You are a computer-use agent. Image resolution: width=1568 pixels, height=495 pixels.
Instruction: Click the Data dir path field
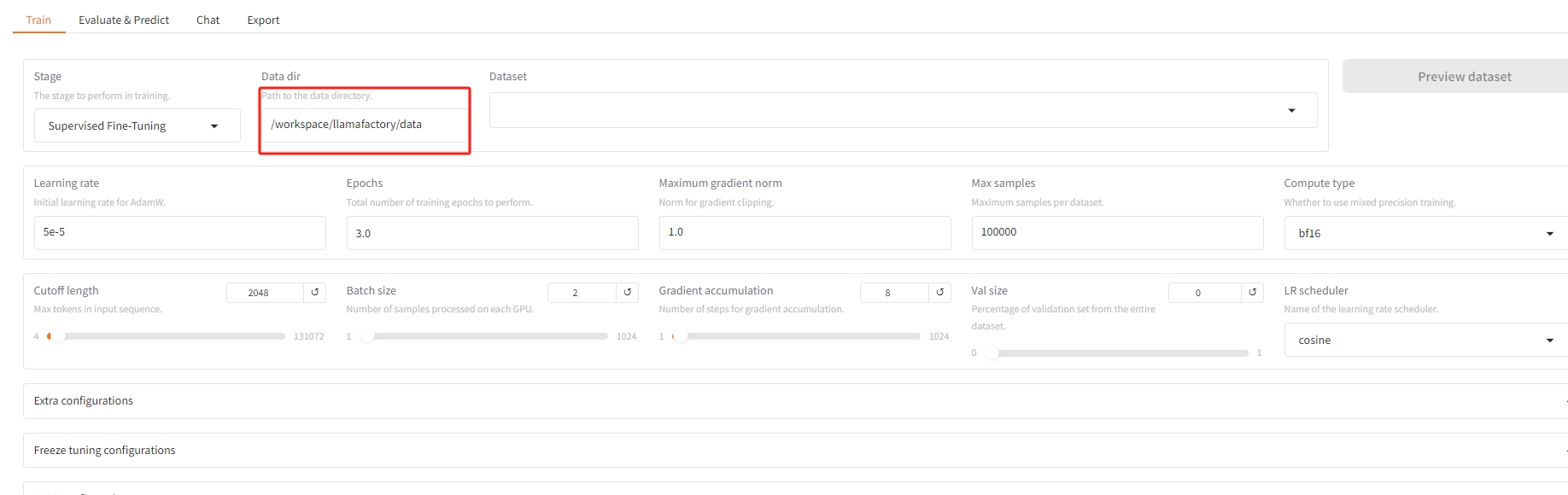364,125
